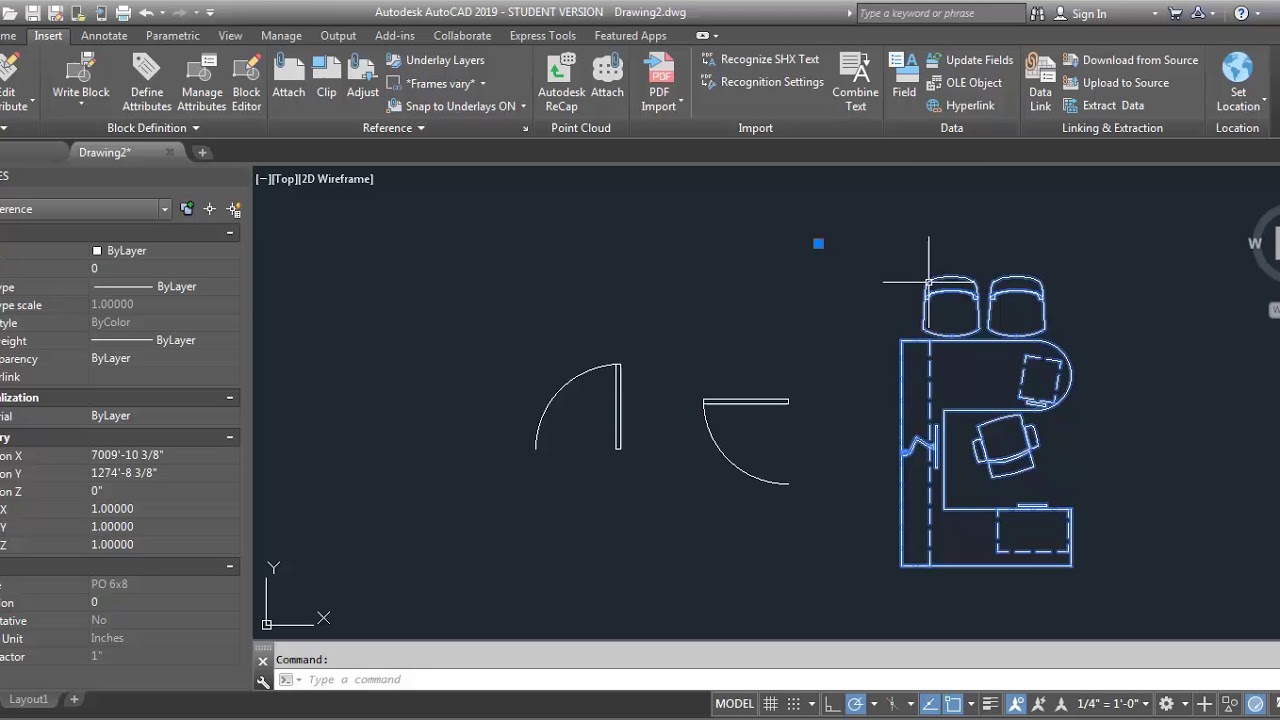Open the Data Link manager
The image size is (1280, 720).
pos(1040,78)
